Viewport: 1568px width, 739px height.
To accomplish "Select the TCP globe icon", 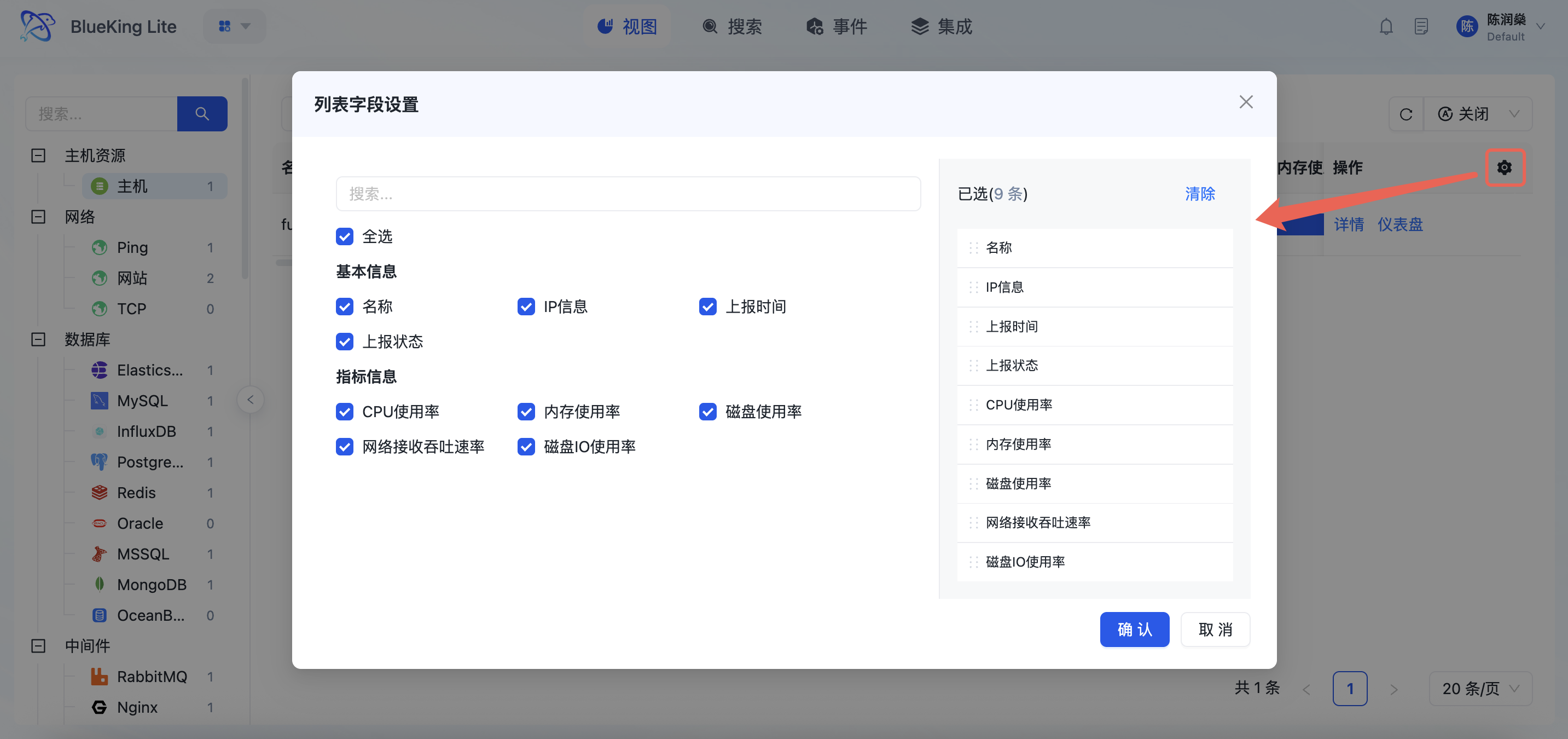I will tap(99, 309).
